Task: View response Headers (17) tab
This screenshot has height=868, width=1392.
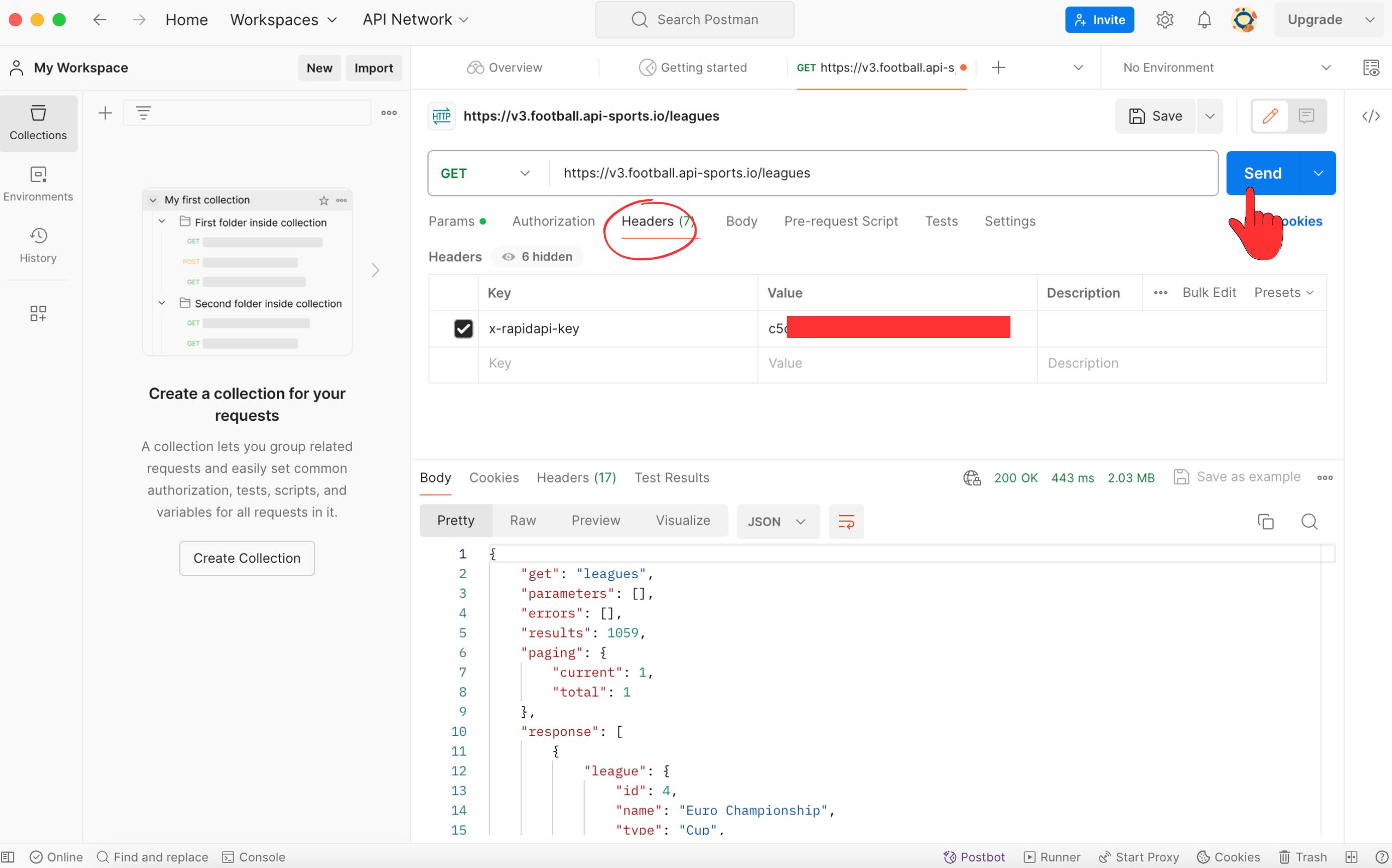Action: point(576,478)
